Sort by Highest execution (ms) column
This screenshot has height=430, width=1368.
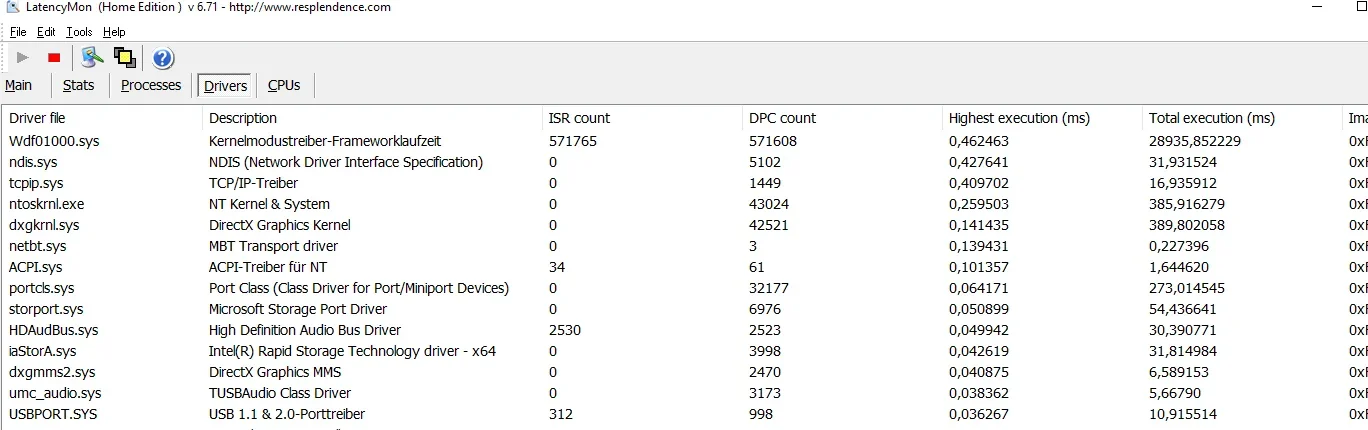pyautogui.click(x=1019, y=118)
